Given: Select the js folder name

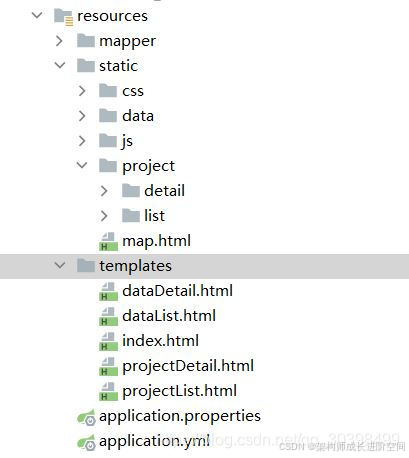Looking at the screenshot, I should click(127, 141).
